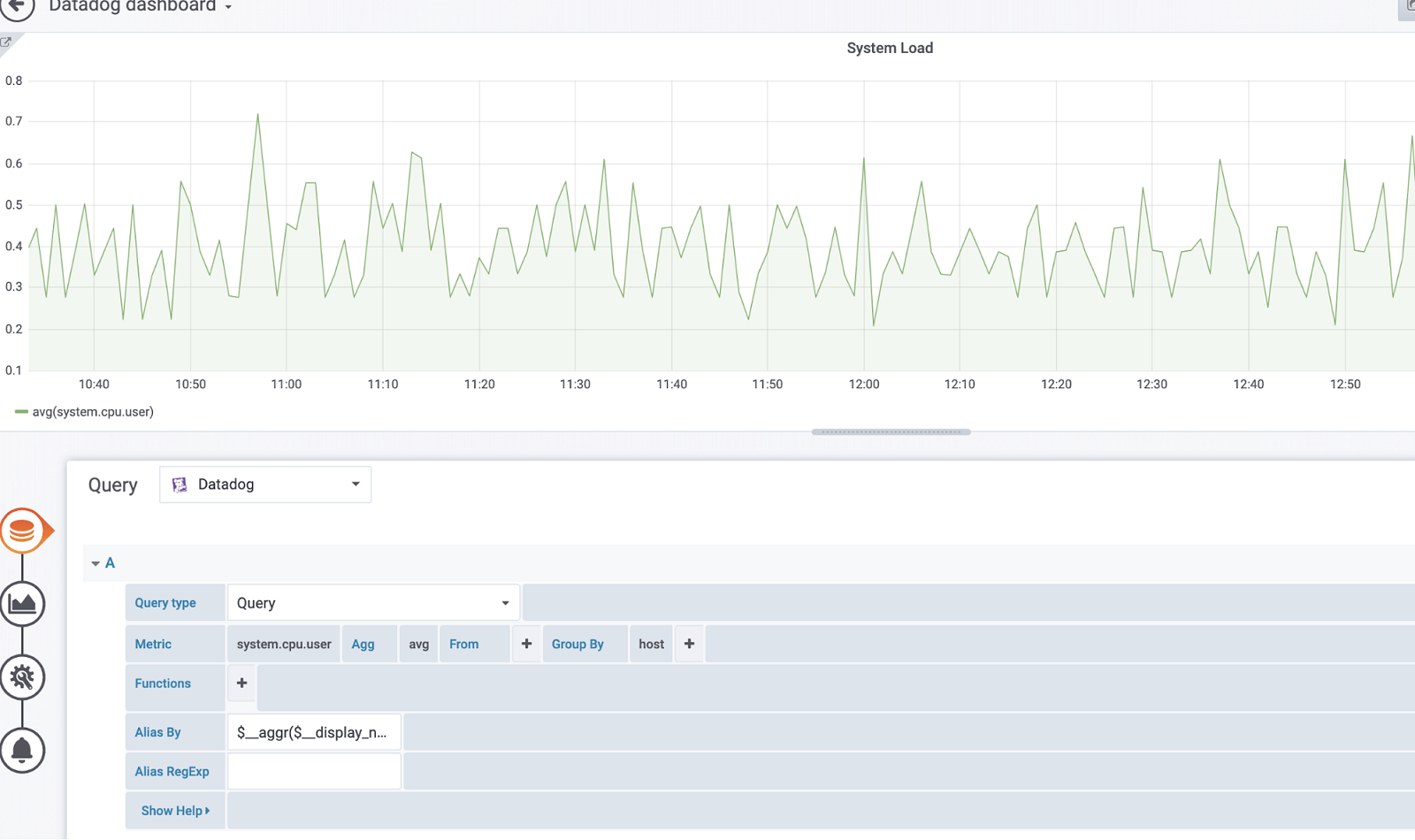The image size is (1415, 840).
Task: Open the Datadog dashboard title dropdown
Action: pos(228,7)
